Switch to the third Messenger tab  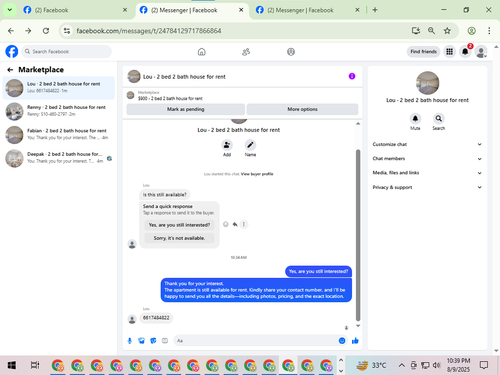pyautogui.click(x=308, y=10)
